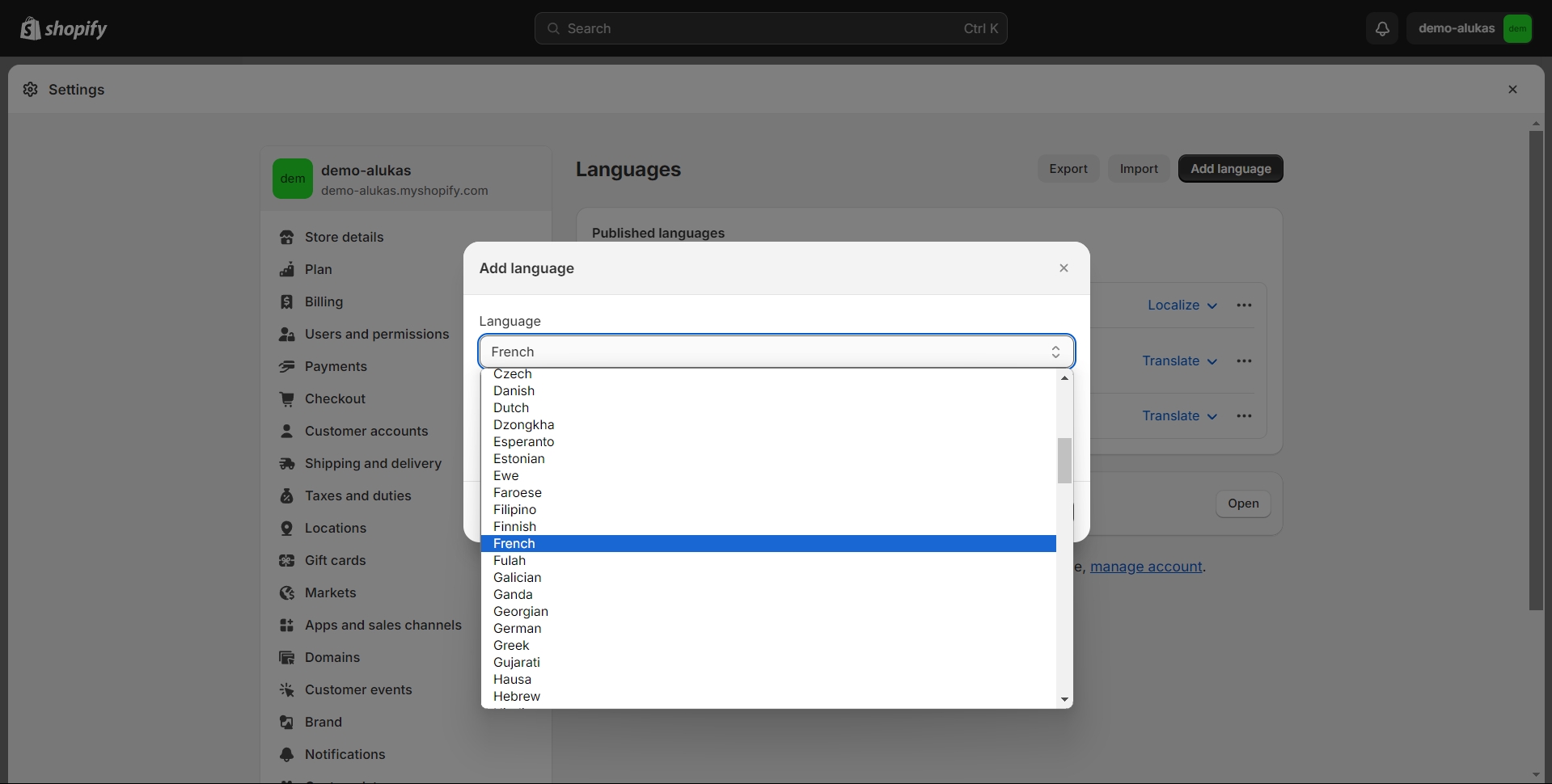The width and height of the screenshot is (1552, 784).
Task: Click the Gift cards icon
Action: coord(286,560)
